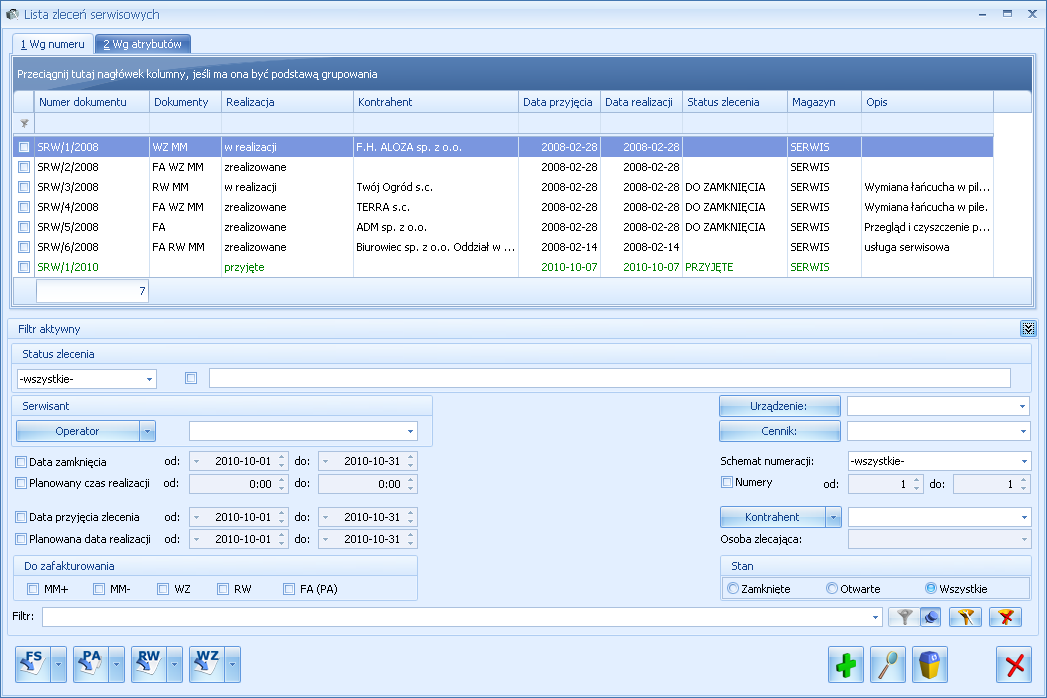
Task: Open selected order with magnifier icon
Action: pyautogui.click(x=887, y=664)
